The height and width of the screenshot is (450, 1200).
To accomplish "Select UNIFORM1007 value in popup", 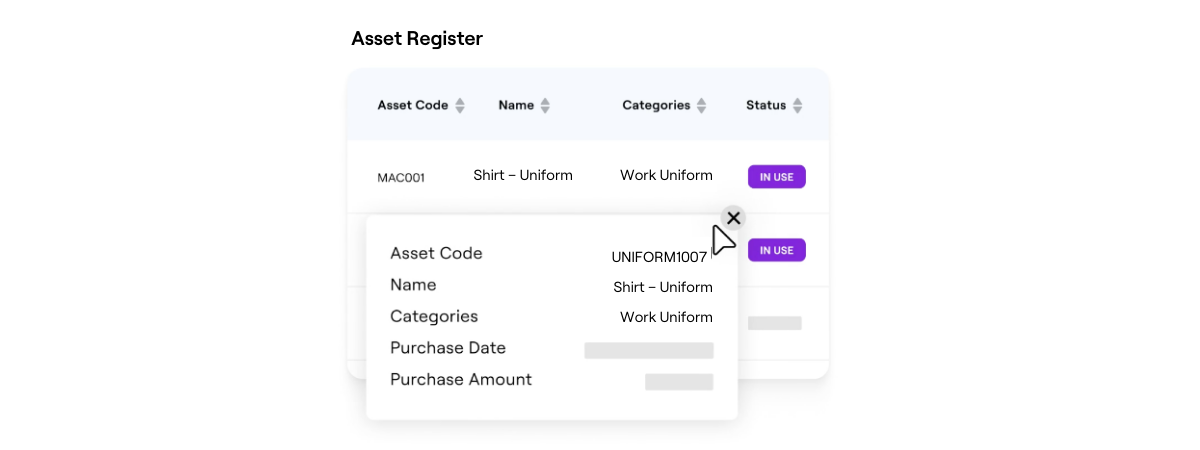I will (x=659, y=257).
